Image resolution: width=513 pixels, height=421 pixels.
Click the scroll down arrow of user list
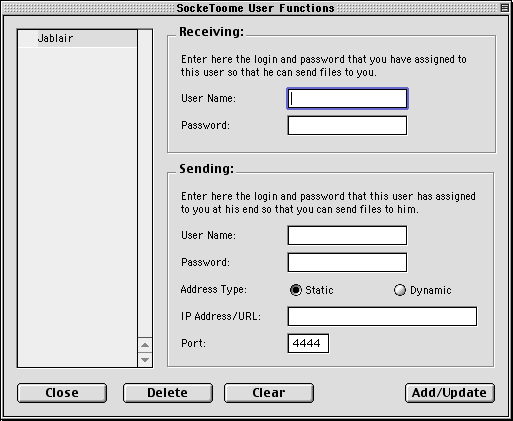145,360
